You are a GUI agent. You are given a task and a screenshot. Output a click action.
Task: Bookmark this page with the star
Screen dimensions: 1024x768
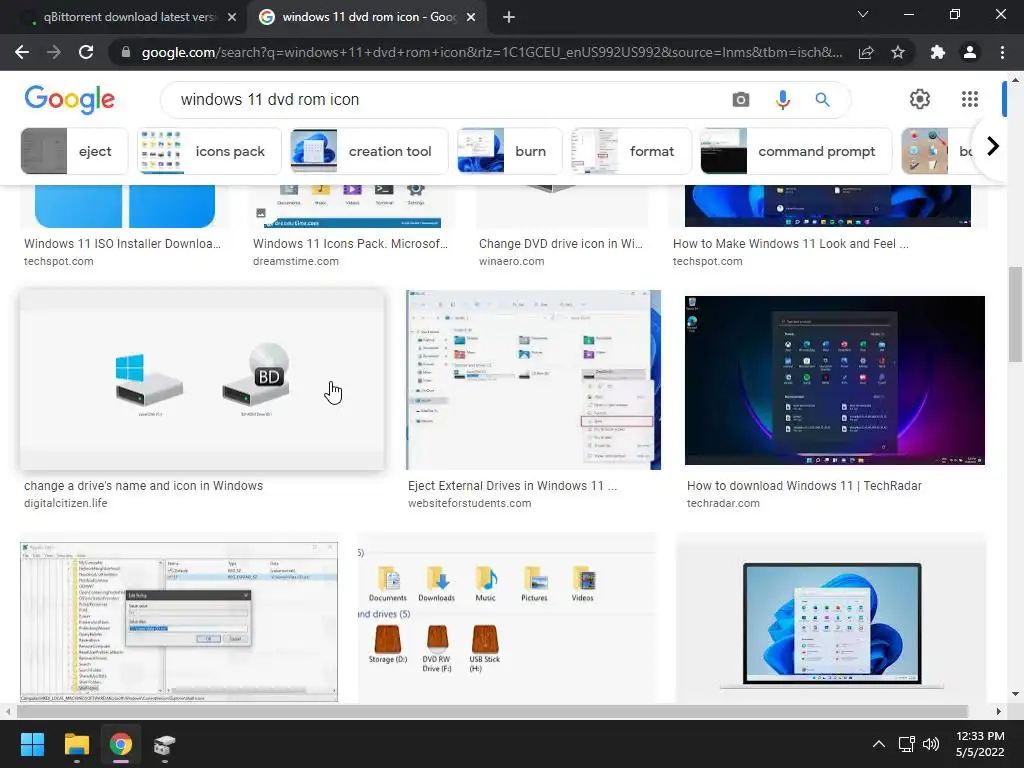click(x=898, y=52)
